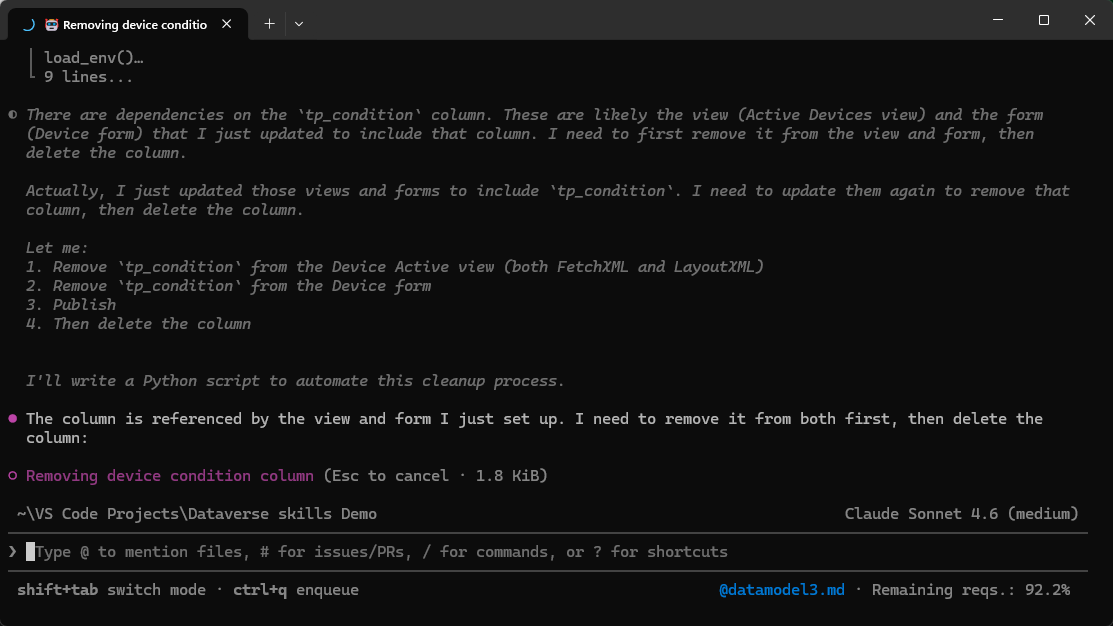
Task: Click the 'ctrl+q enqueue' shortcut hint
Action: click(x=295, y=590)
